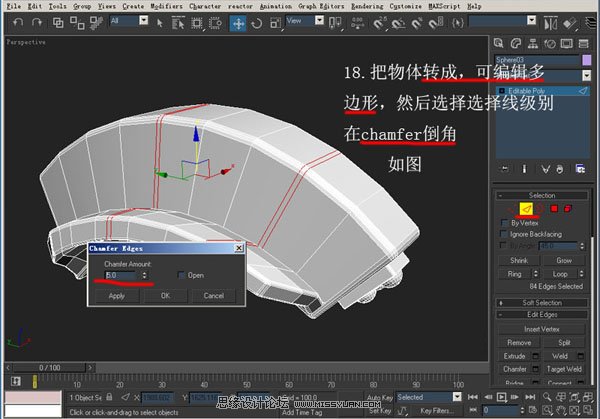Viewport: 600px width, 419px height.
Task: Open Mini Curve Editor icon left of timeline
Action: point(16,381)
